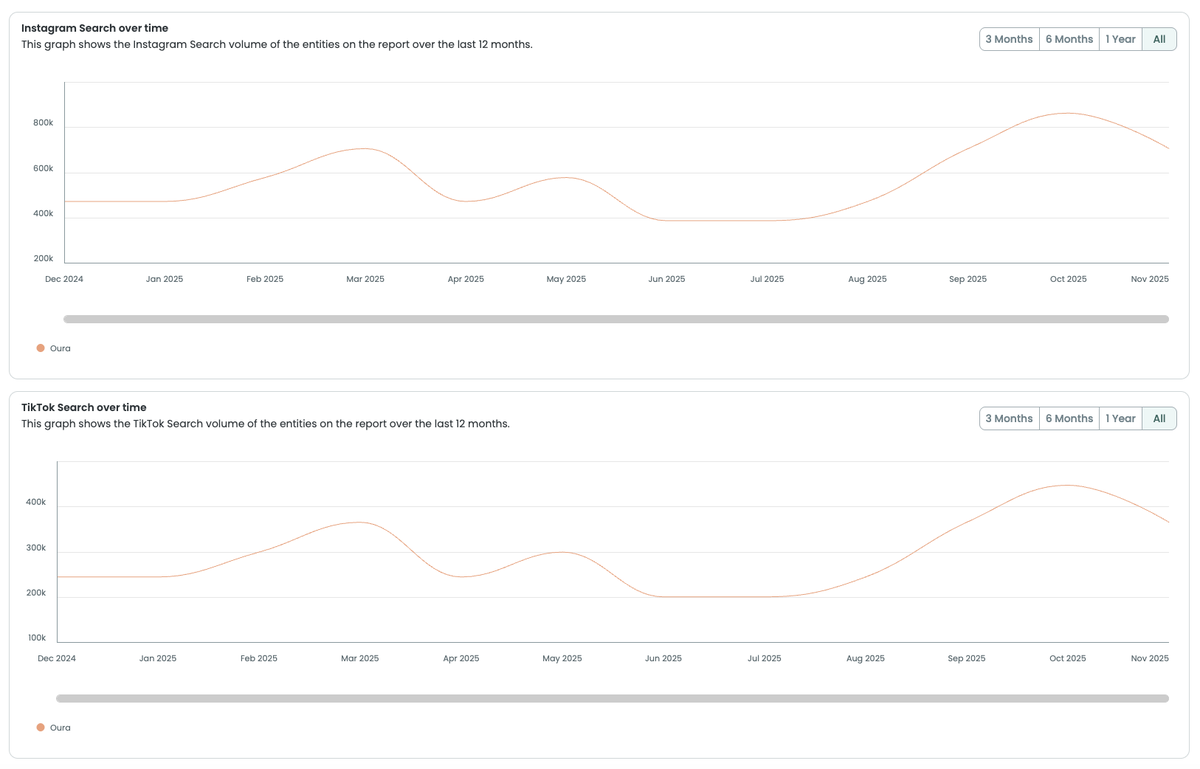The width and height of the screenshot is (1200, 769).
Task: Select 1 Year range on TikTok Search chart
Action: coord(1121,418)
